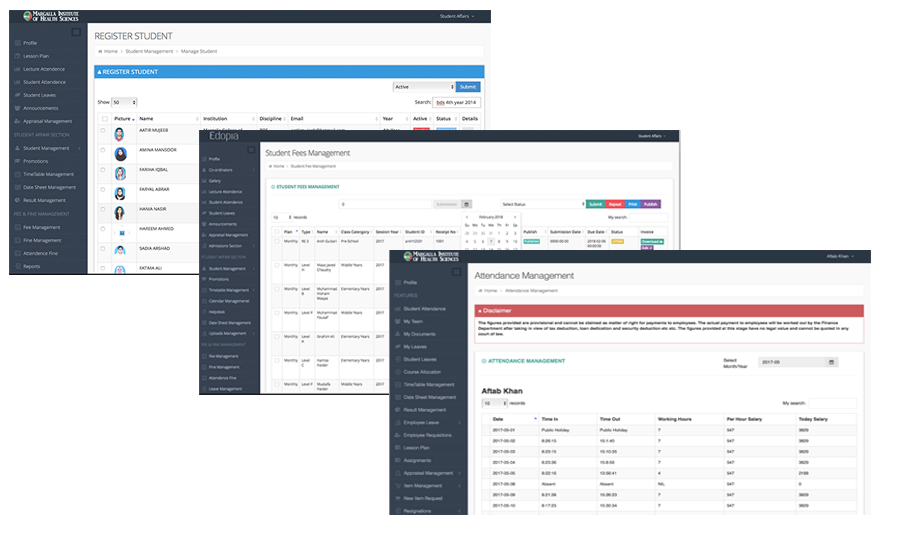This screenshot has width=899, height=533.
Task: Open My Documents in the Attendance sidebar
Action: [420, 334]
